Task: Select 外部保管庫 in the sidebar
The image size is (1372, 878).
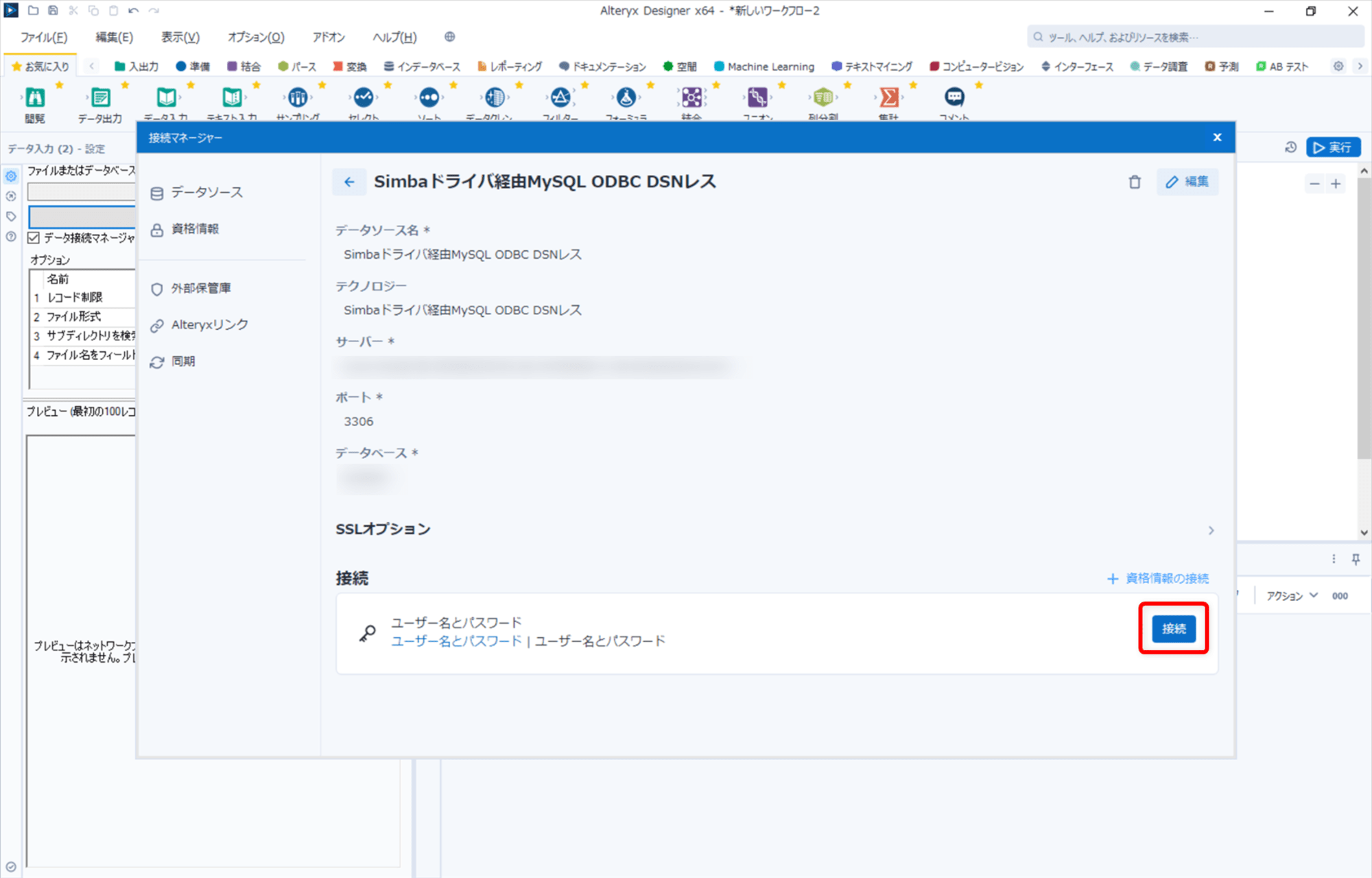Action: click(191, 289)
